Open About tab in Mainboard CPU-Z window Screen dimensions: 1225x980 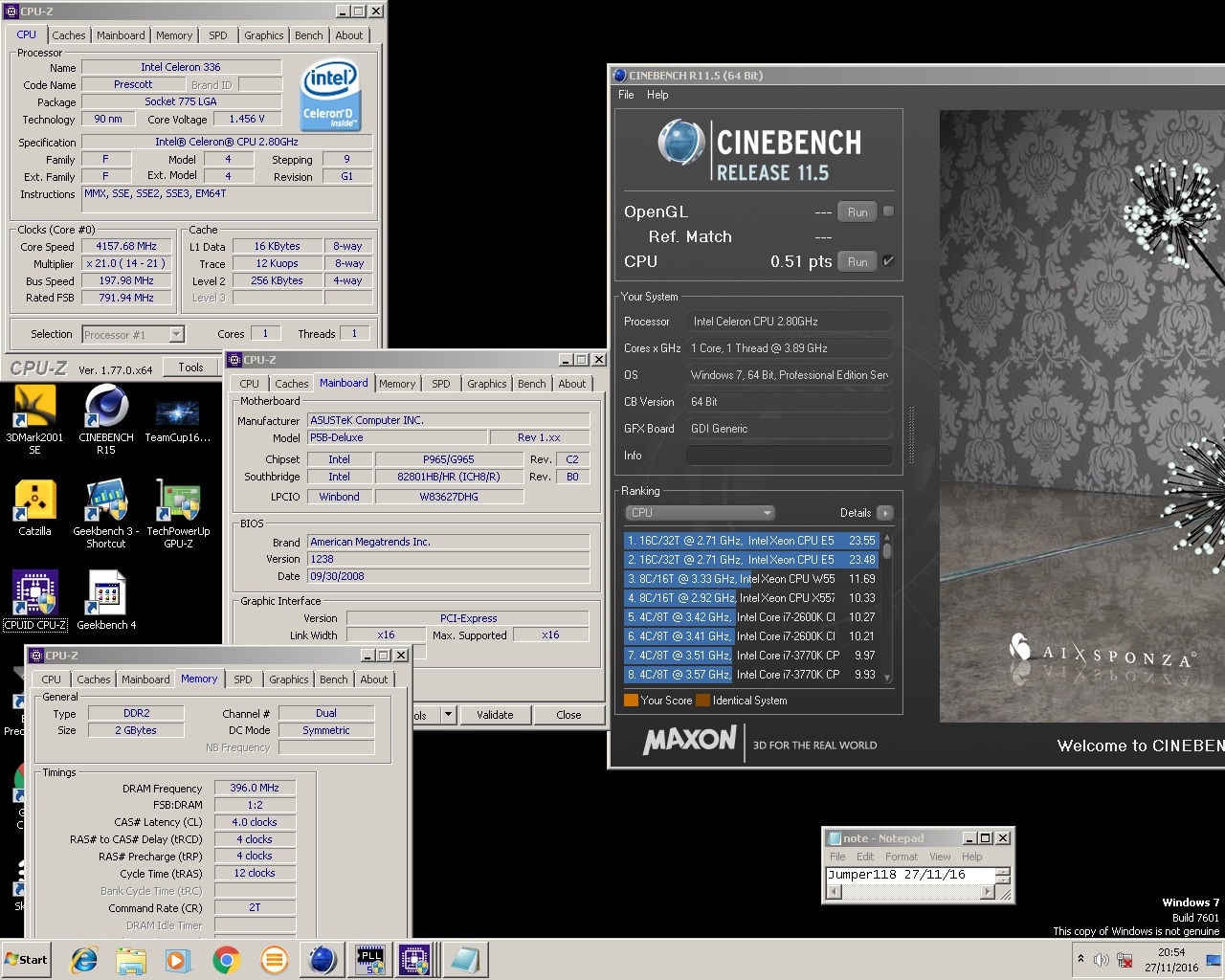click(x=572, y=384)
